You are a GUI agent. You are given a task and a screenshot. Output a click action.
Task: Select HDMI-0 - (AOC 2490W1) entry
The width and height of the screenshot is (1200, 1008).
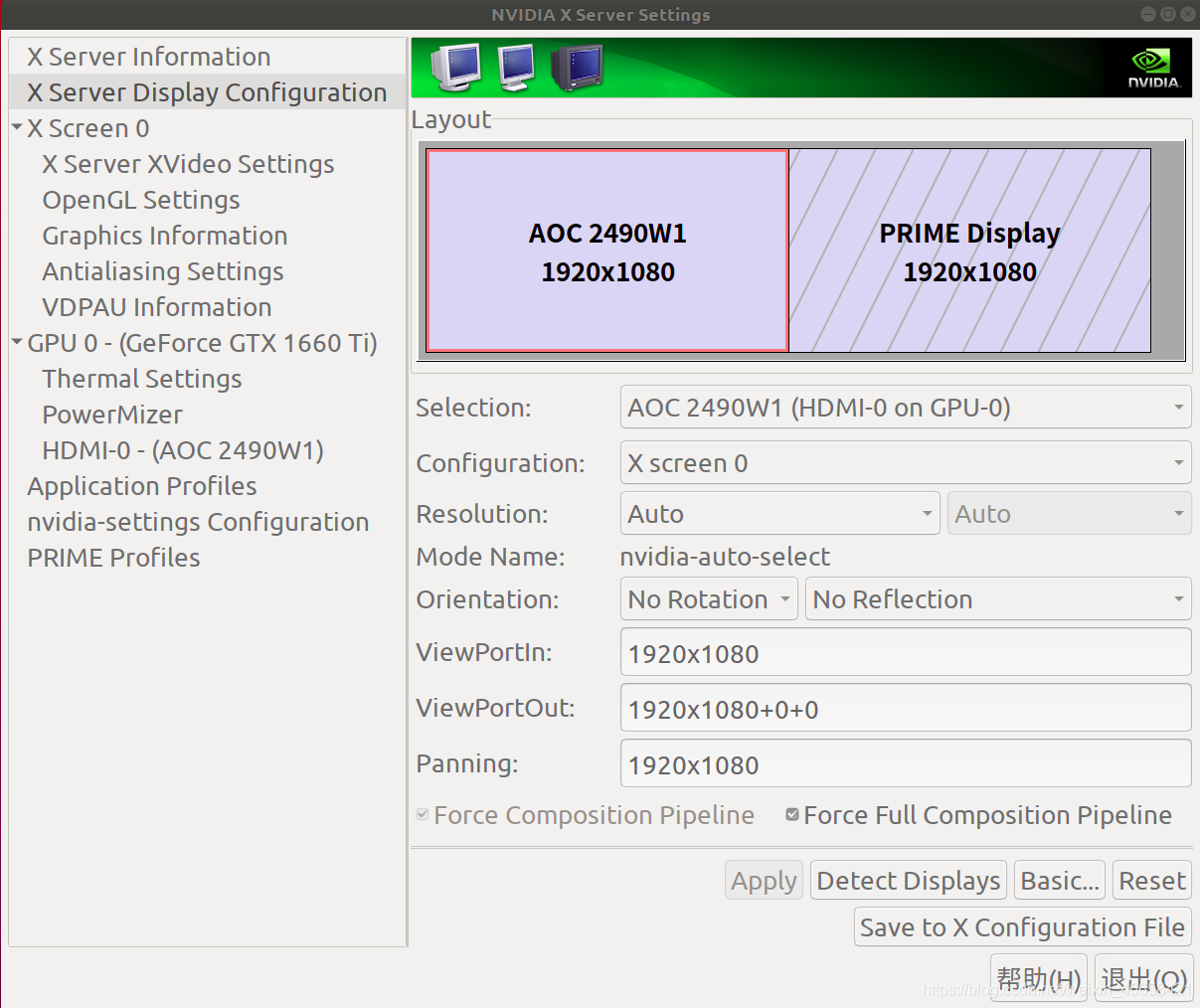click(x=183, y=450)
